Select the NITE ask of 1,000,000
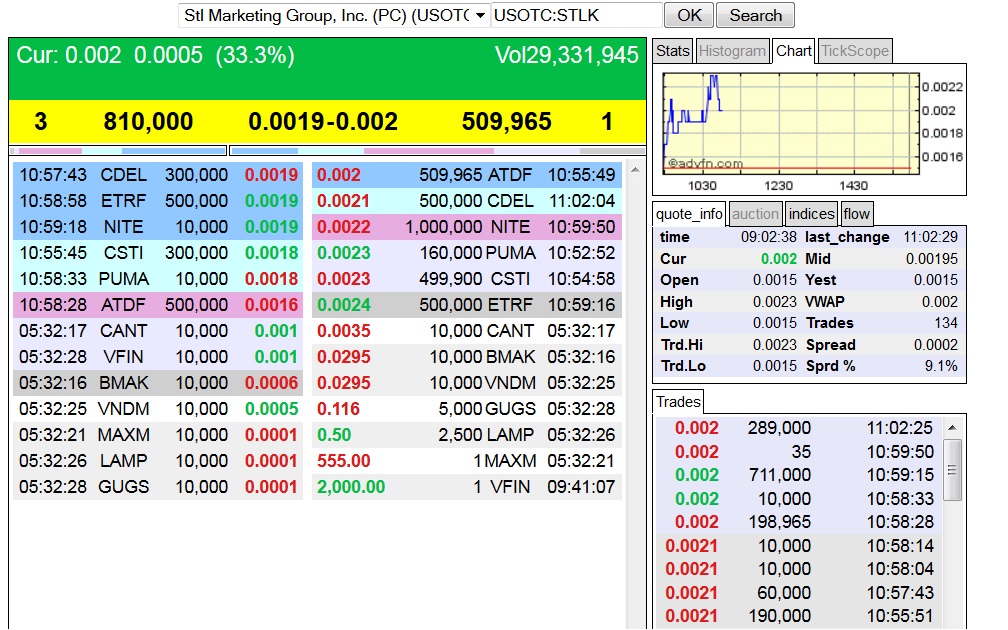 (467, 227)
